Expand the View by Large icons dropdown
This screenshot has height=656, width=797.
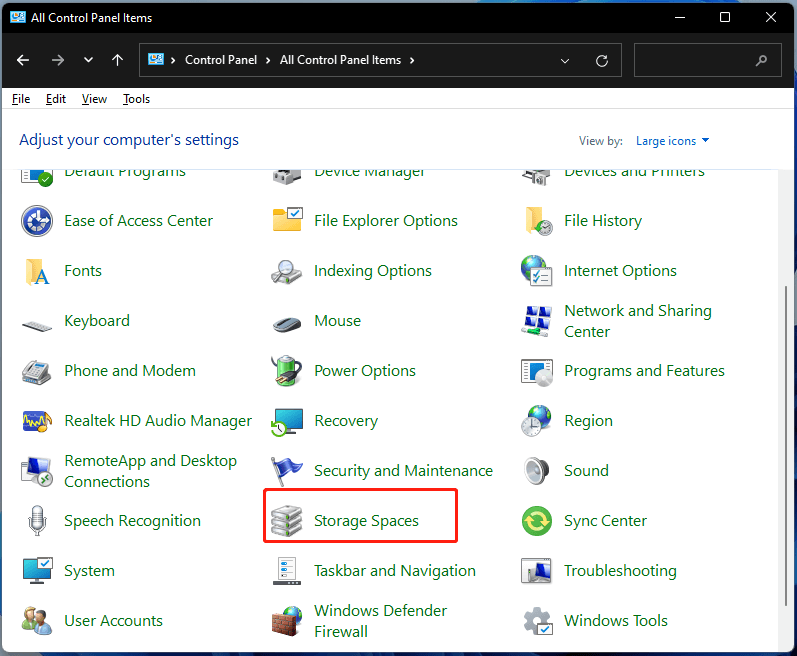tap(672, 141)
